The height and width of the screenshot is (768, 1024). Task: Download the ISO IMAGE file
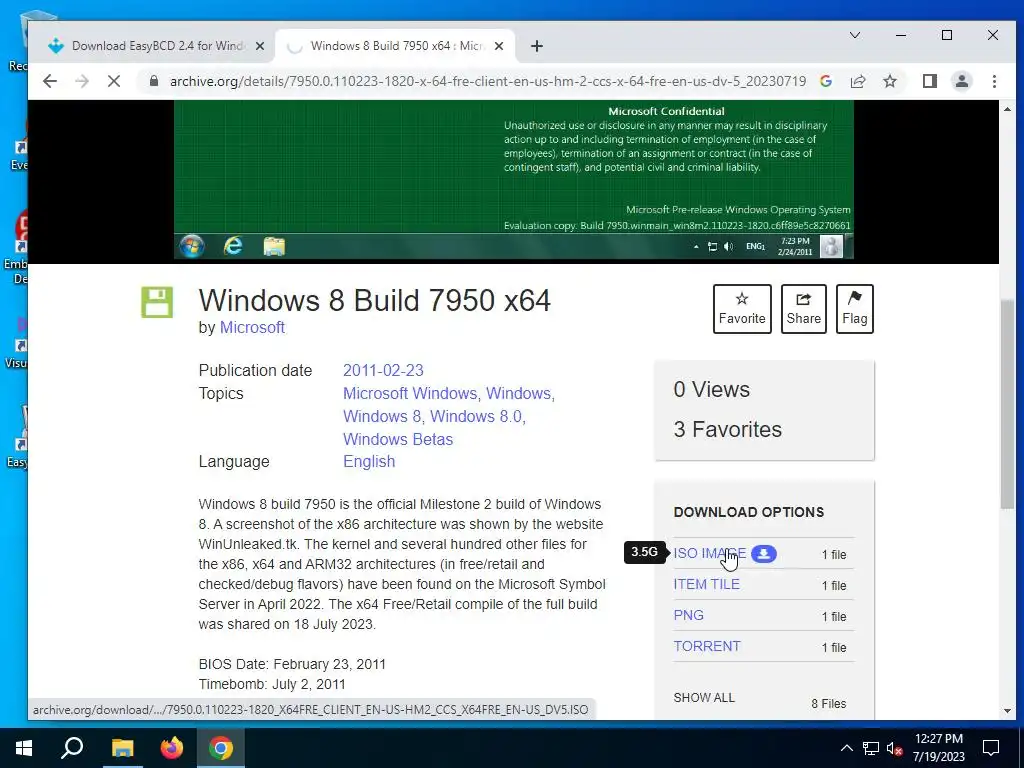click(709, 553)
